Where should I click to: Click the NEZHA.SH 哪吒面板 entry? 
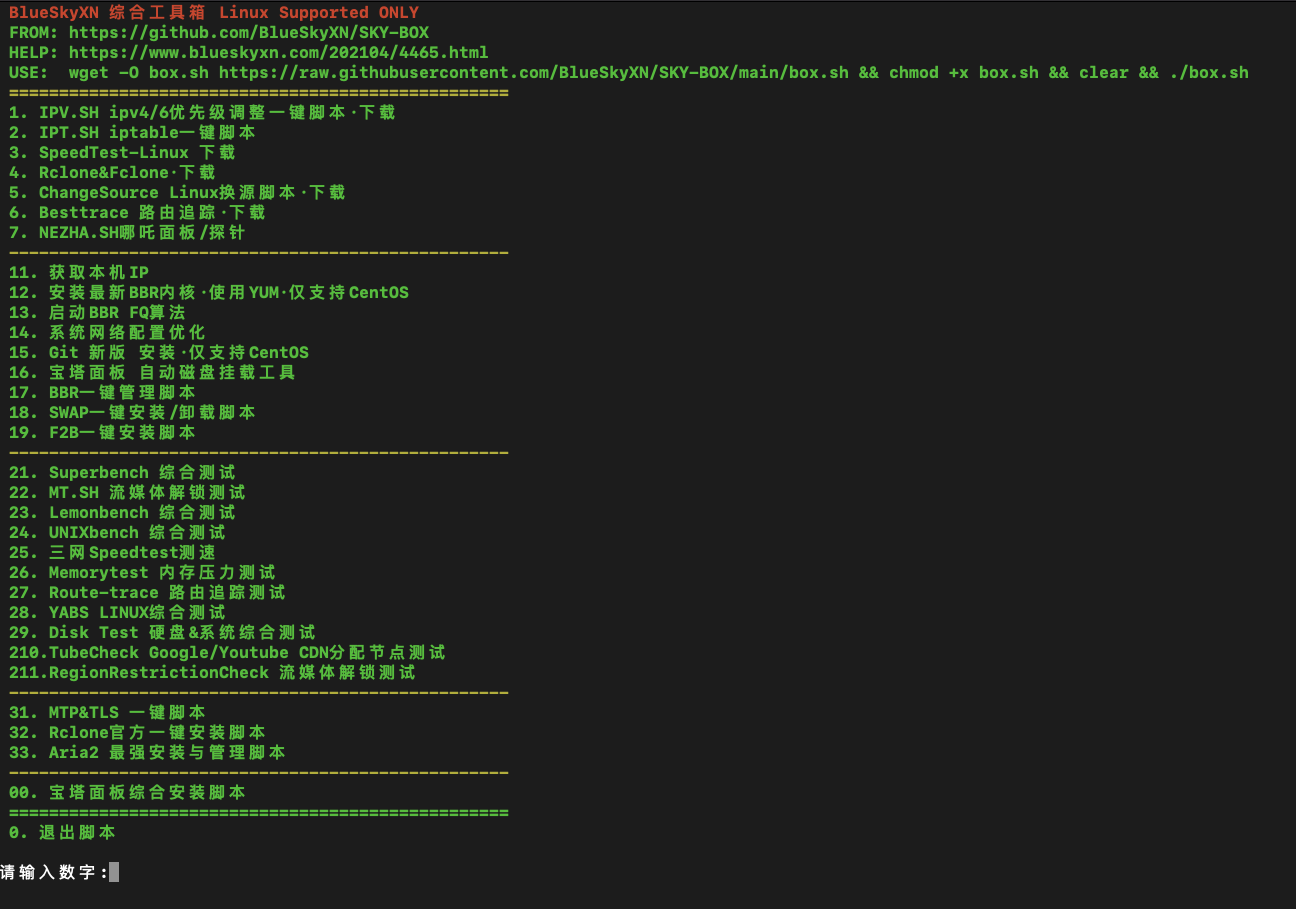pos(127,233)
